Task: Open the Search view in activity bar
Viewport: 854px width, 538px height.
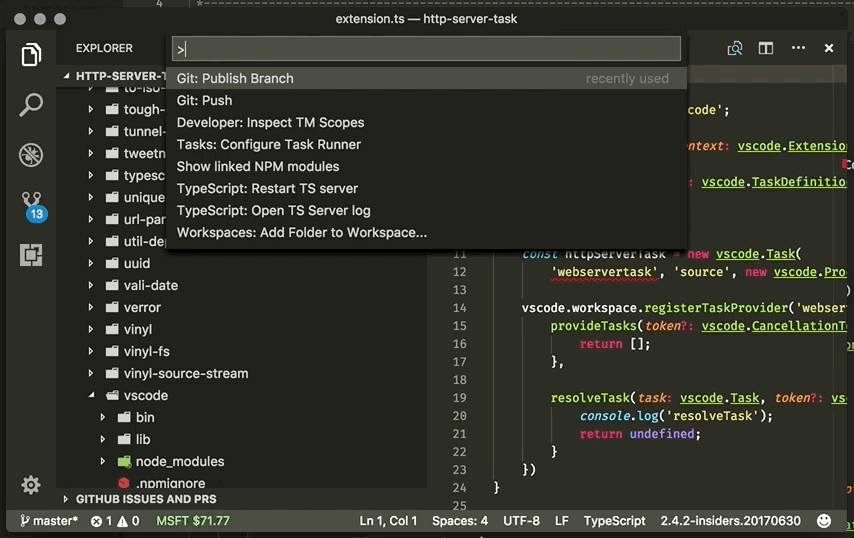Action: click(x=31, y=105)
